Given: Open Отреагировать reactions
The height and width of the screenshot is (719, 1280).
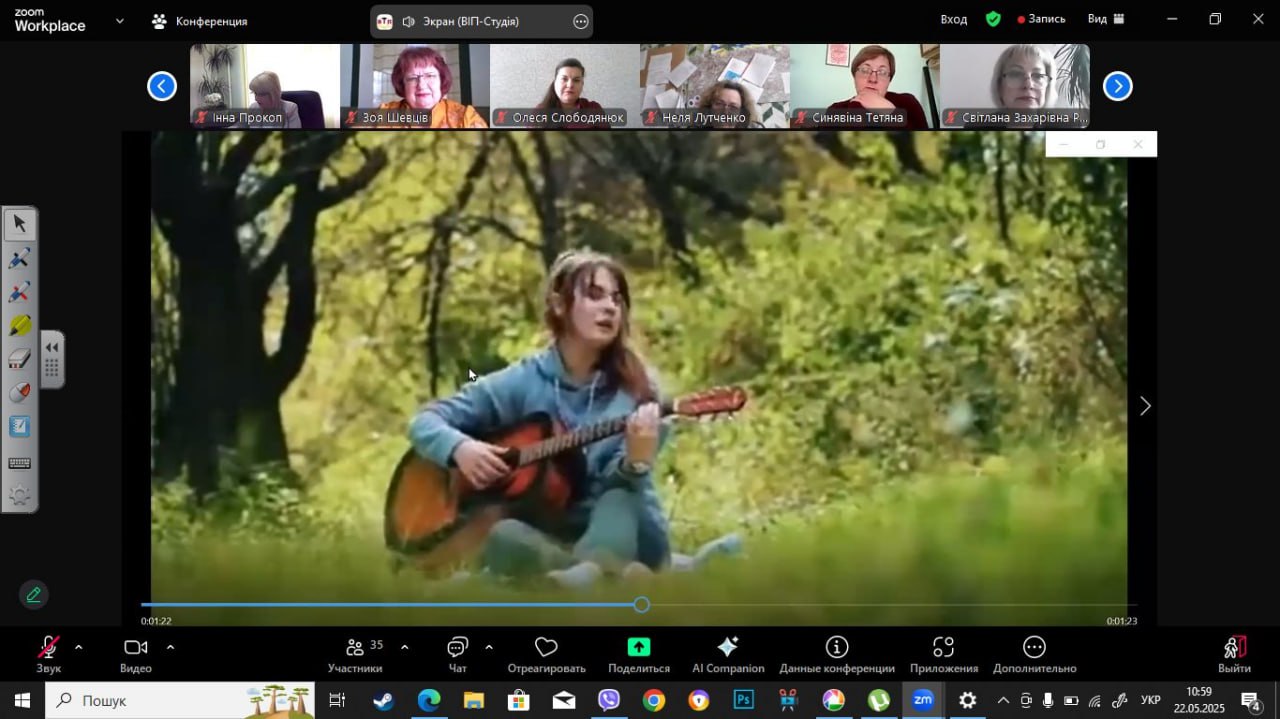Looking at the screenshot, I should [546, 655].
